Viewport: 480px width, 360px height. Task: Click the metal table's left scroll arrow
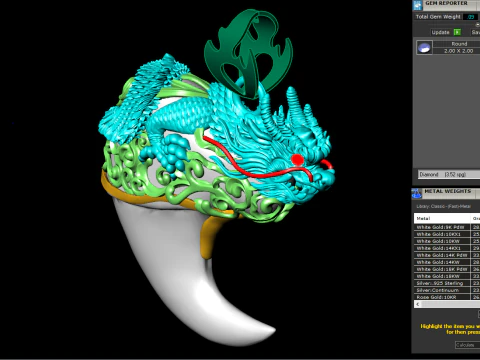tap(418, 304)
